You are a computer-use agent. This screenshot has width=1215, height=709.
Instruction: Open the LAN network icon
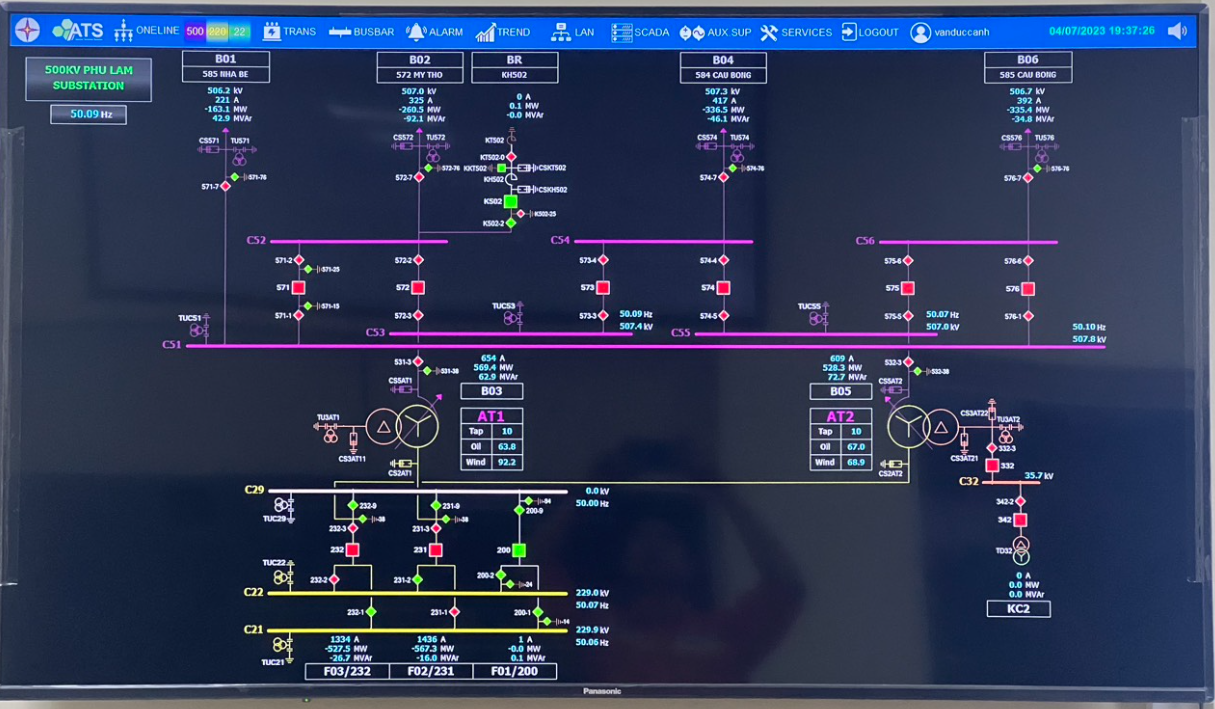560,32
